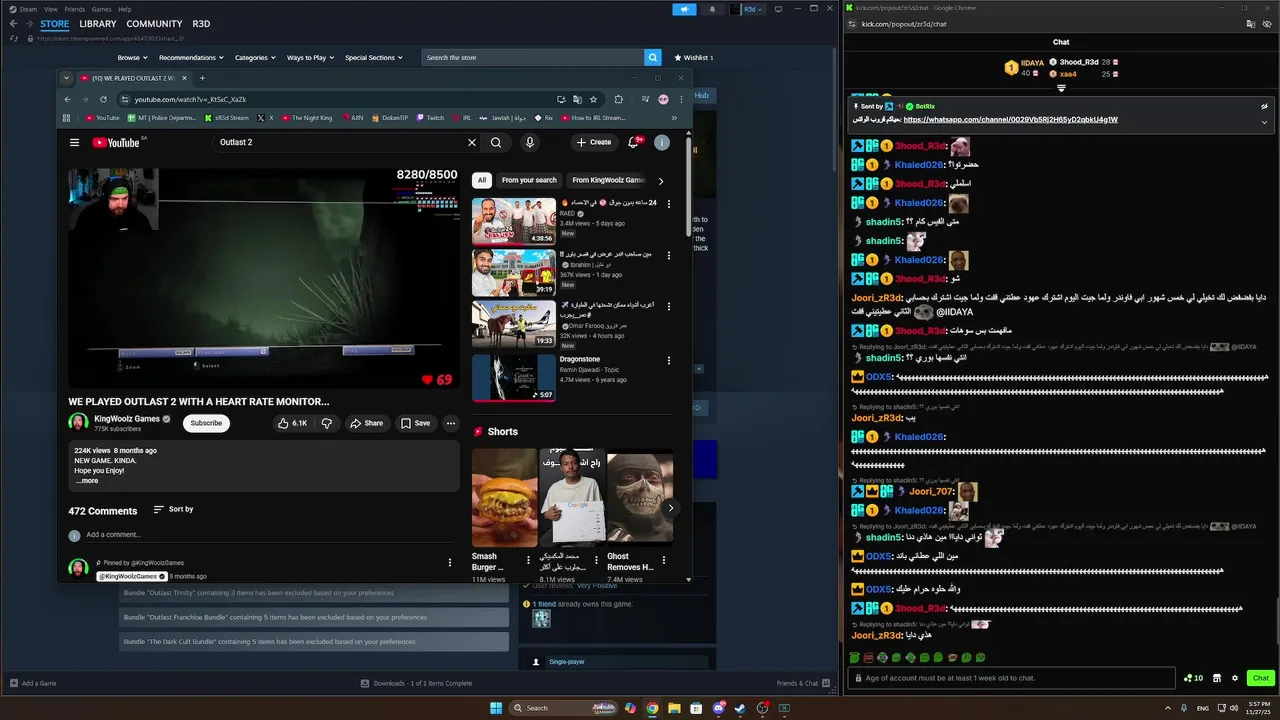1280x720 pixels.
Task: Subscribe to KingWoolz Games
Action: (x=206, y=423)
